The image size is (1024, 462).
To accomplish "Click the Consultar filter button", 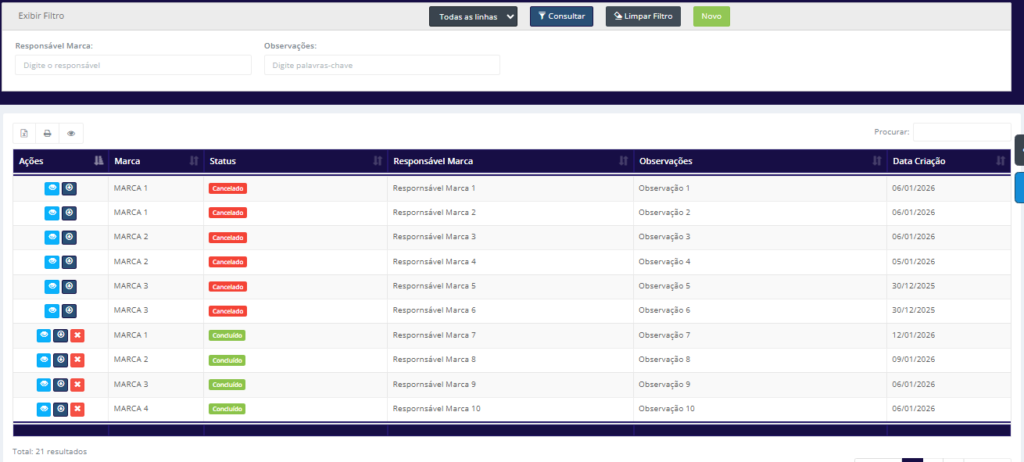I will (561, 16).
